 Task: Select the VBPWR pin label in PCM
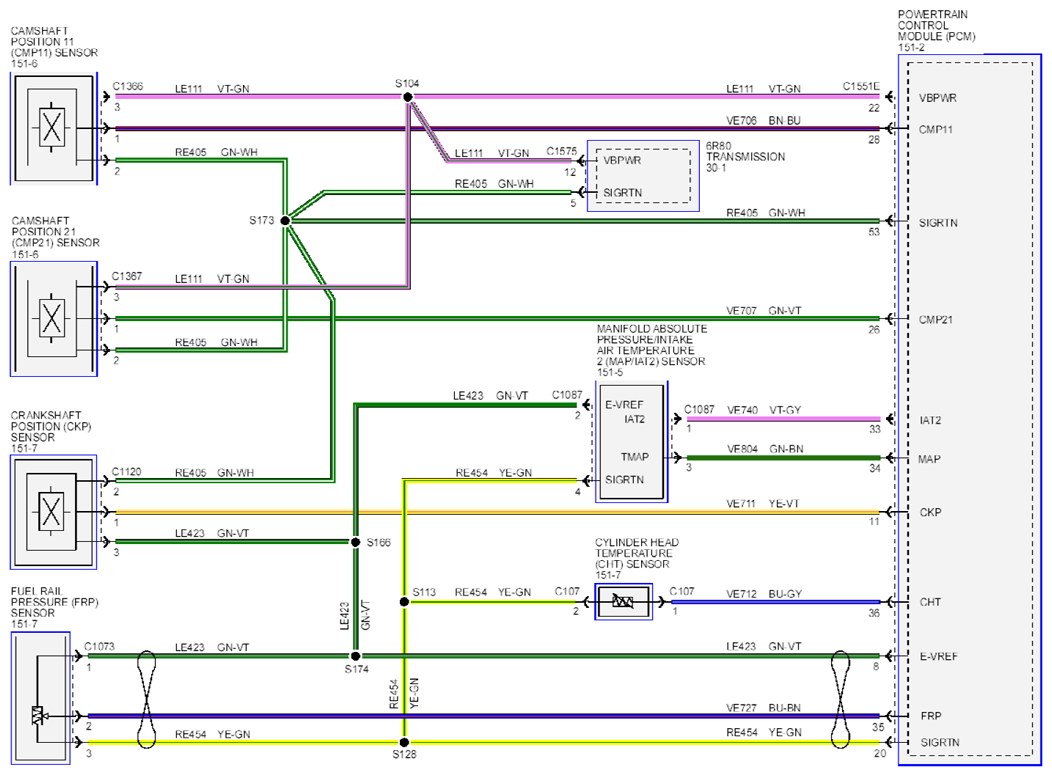938,98
